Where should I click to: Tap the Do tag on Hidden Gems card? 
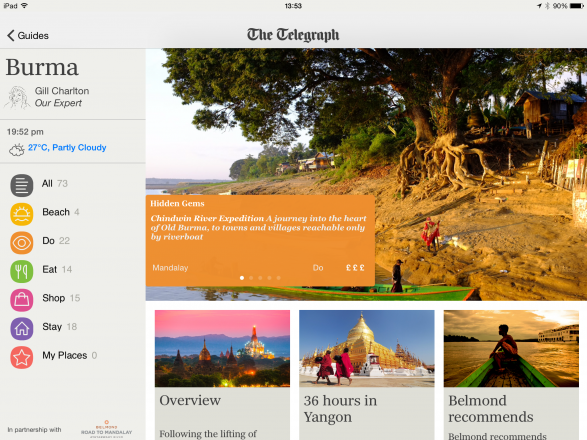click(x=318, y=268)
